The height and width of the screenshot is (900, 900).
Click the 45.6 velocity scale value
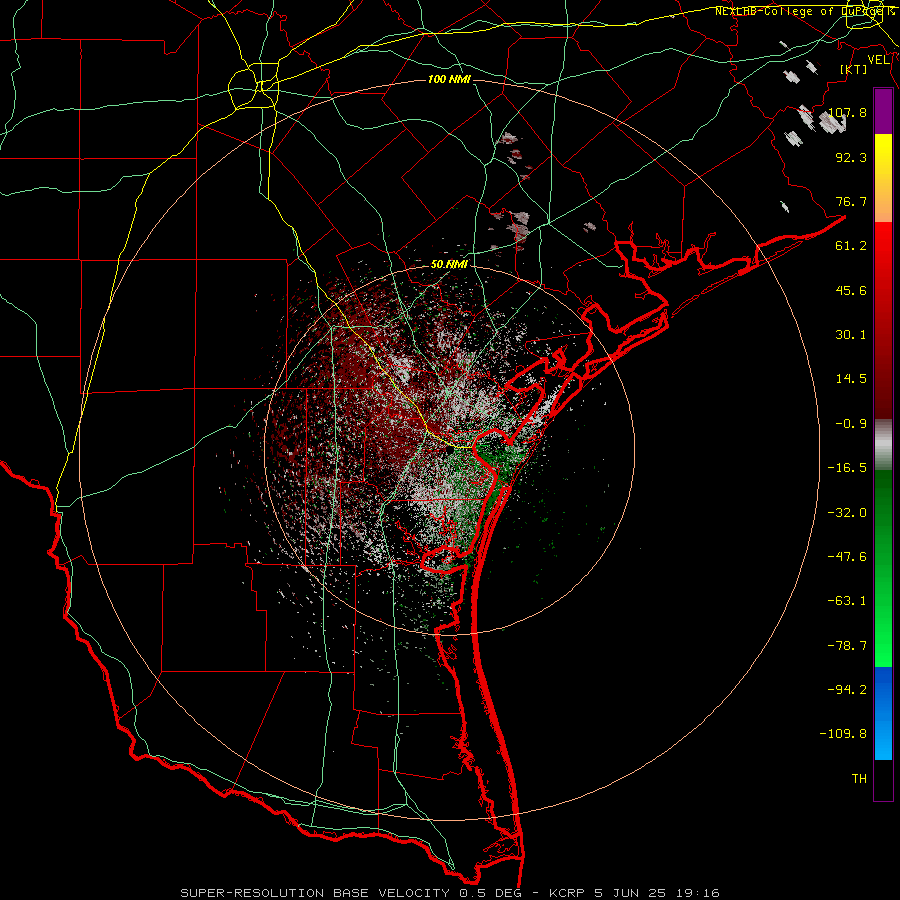tap(851, 290)
